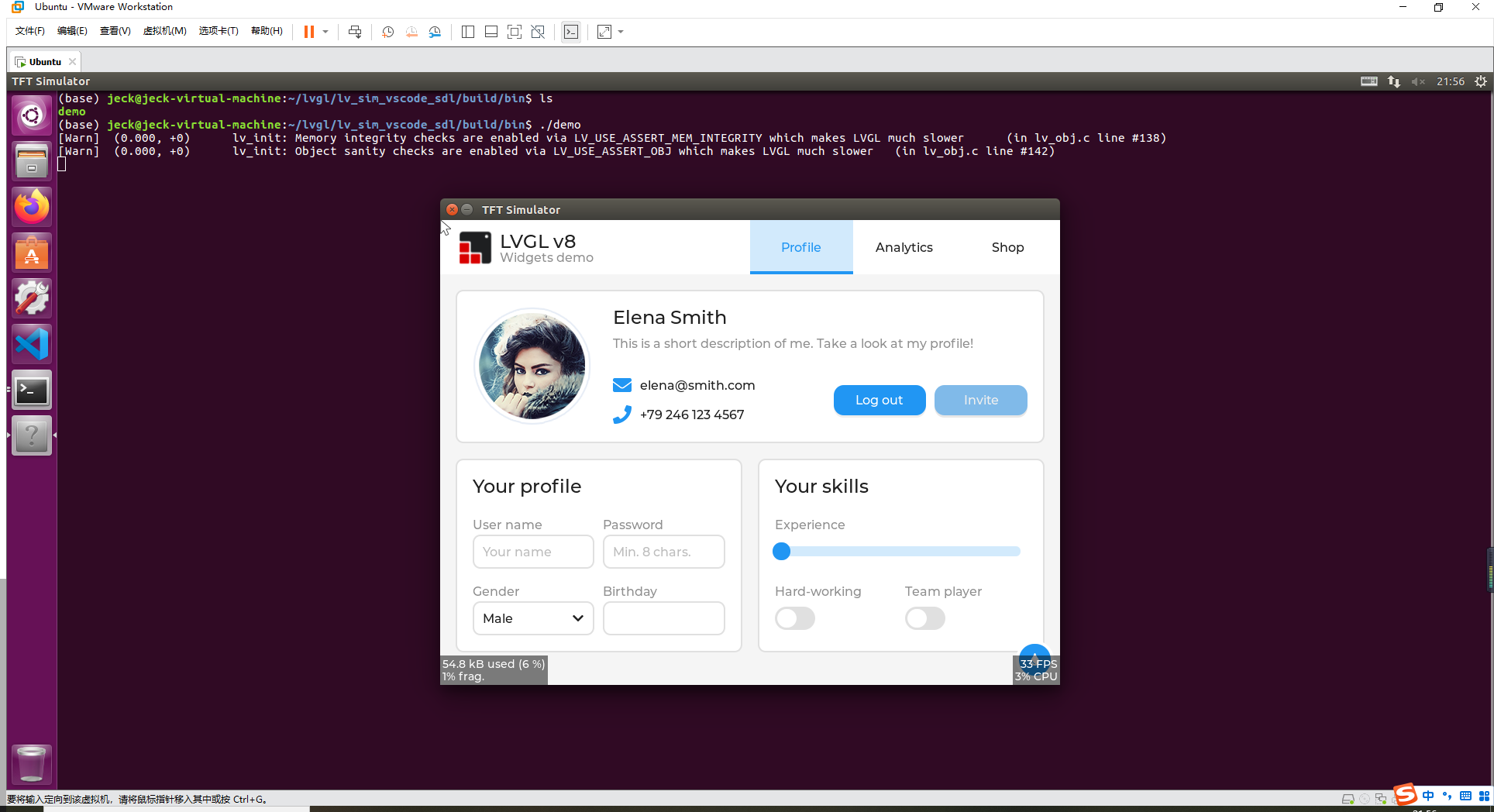Viewport: 1494px width, 812px height.
Task: Click the phone icon next to the number
Action: [622, 414]
